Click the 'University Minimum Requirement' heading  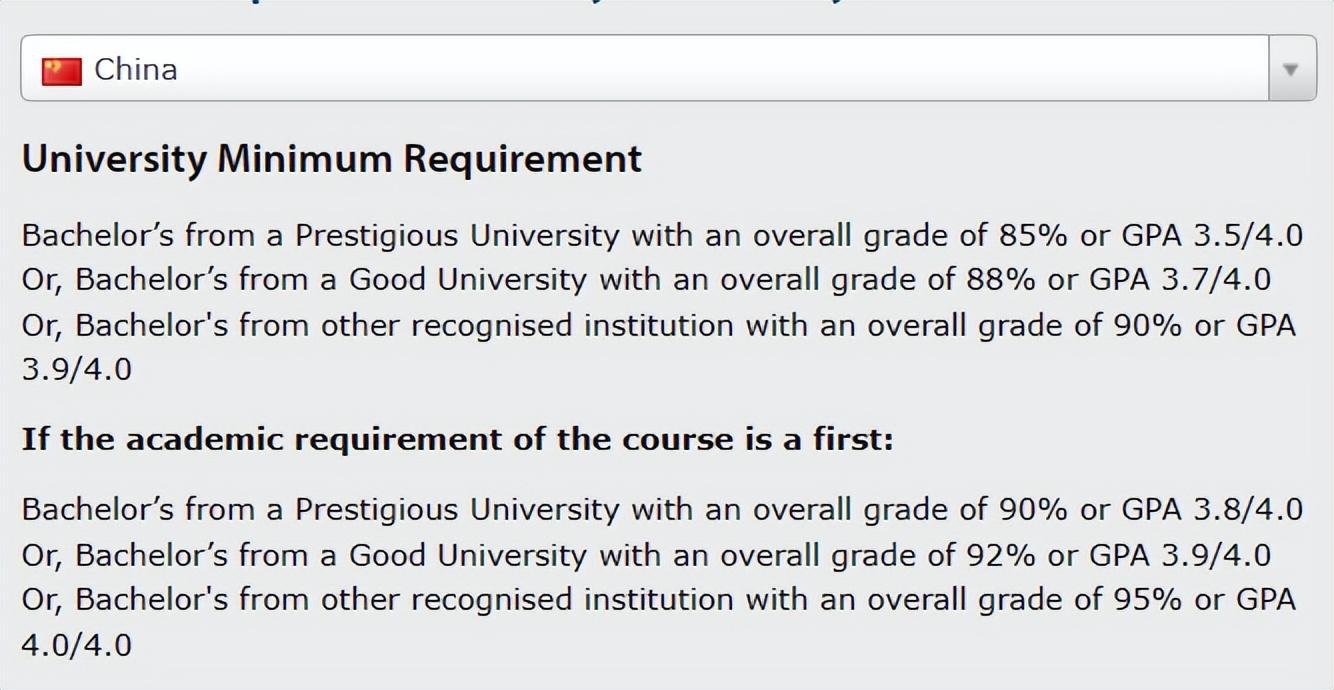click(x=331, y=160)
